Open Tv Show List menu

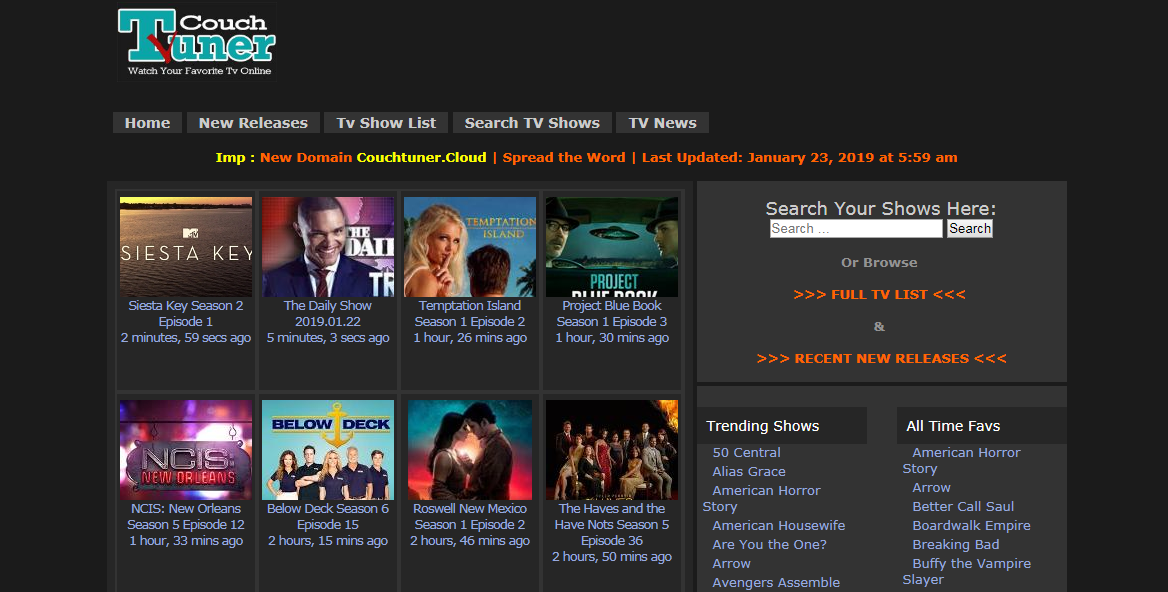[386, 123]
